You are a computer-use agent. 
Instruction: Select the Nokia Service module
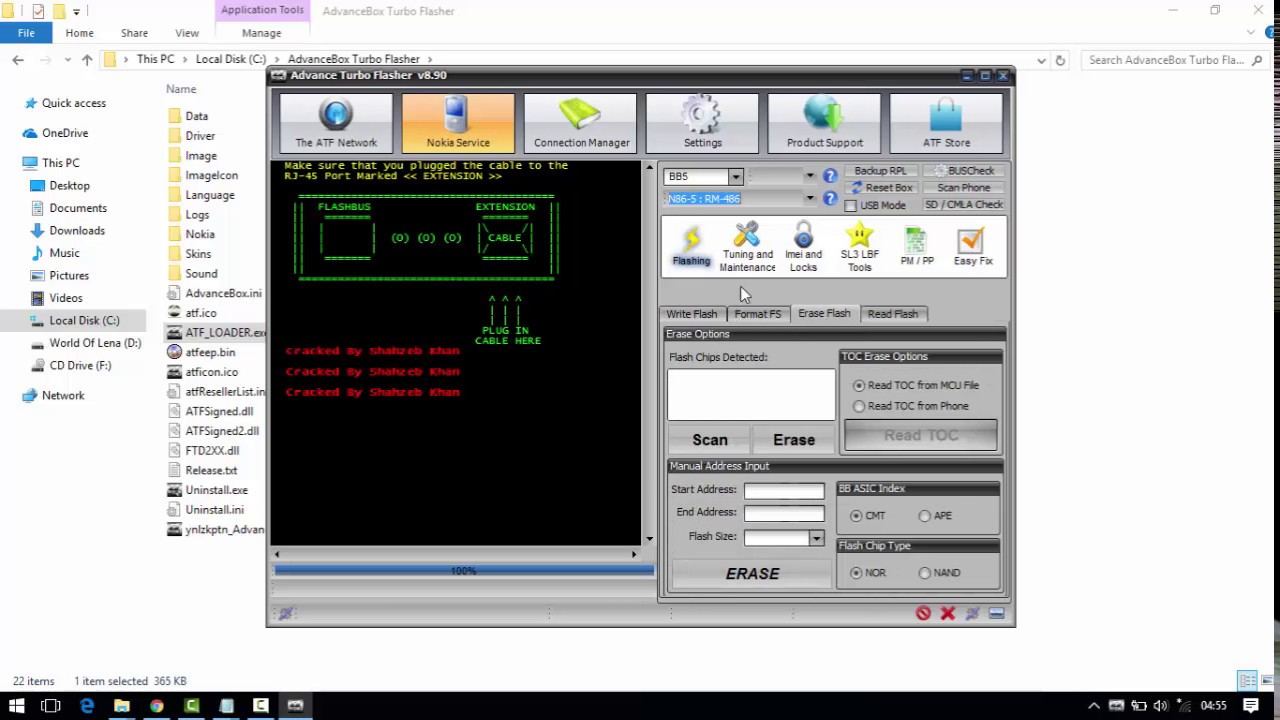(x=458, y=123)
